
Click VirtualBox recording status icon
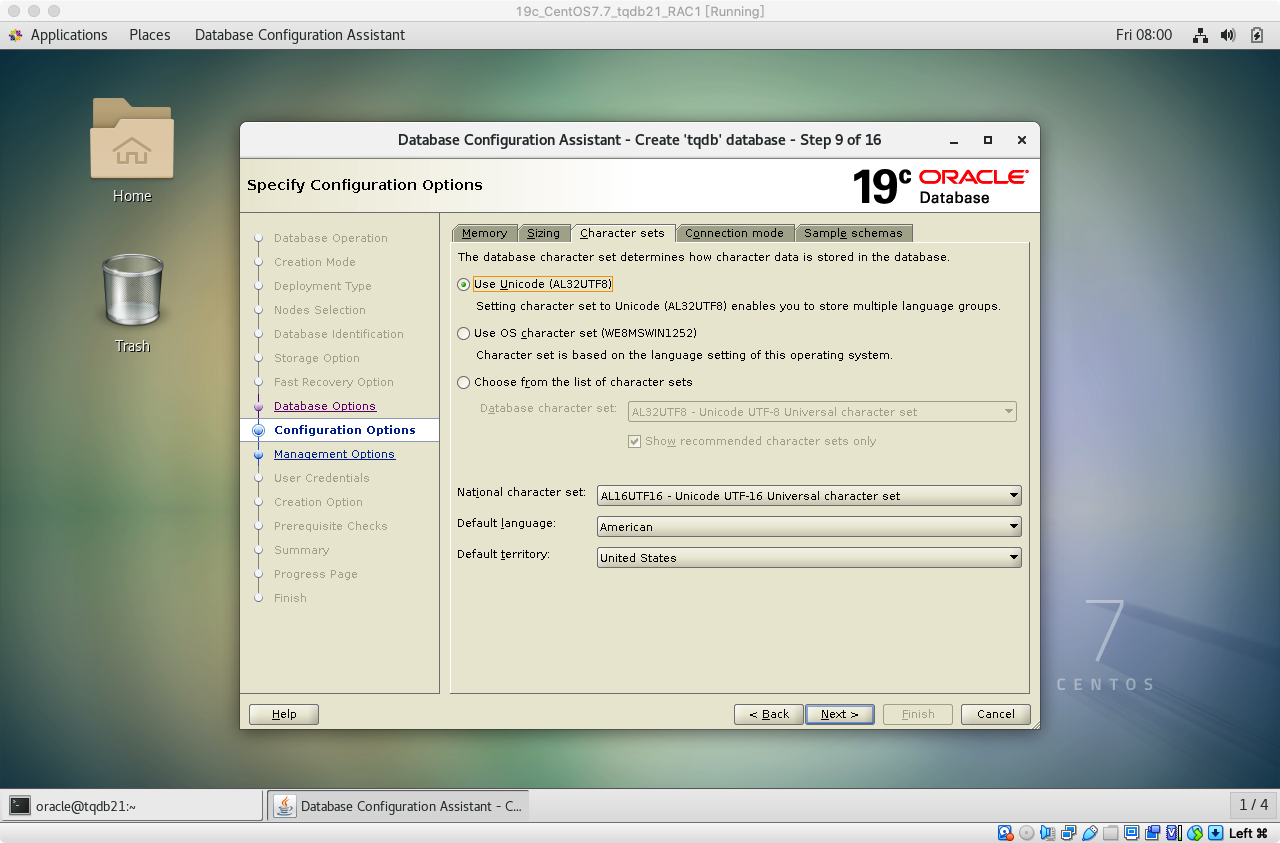tap(1153, 833)
